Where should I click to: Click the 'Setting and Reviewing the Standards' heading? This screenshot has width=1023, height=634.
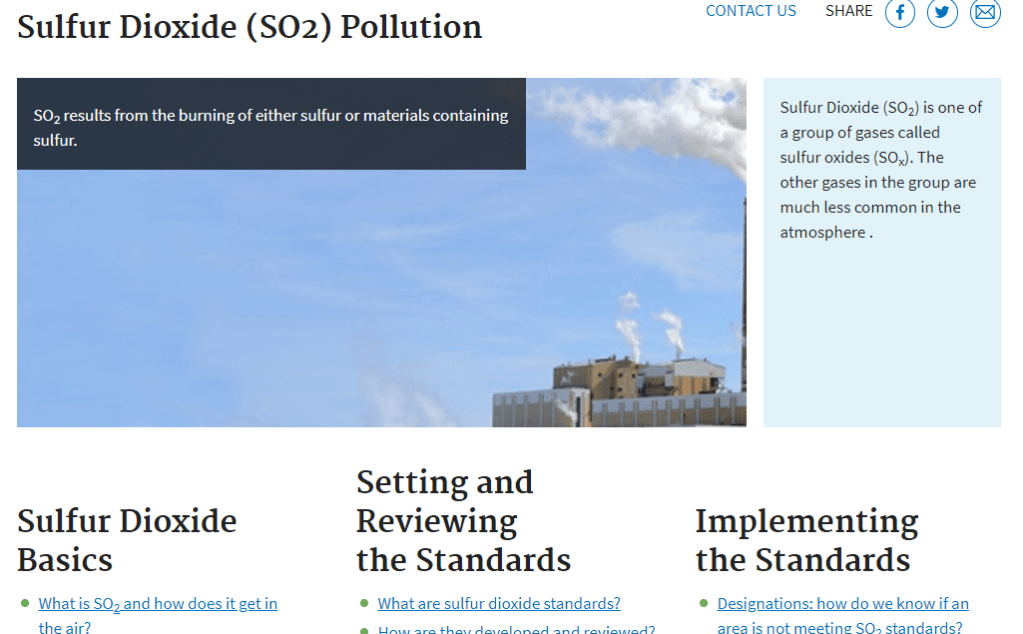(463, 521)
